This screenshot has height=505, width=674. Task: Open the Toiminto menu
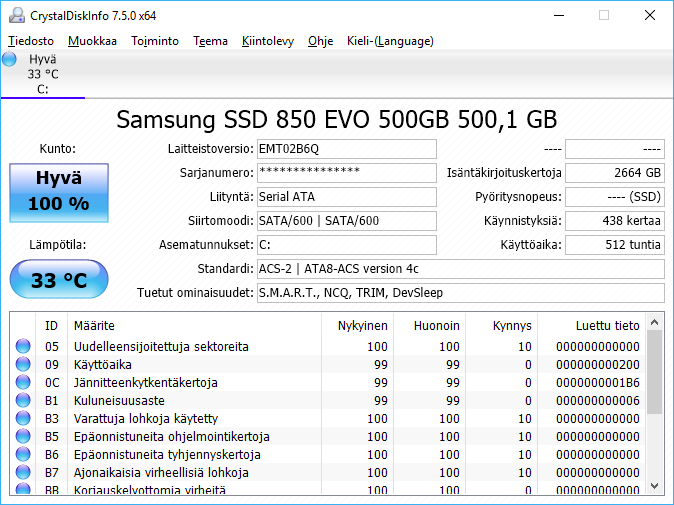(155, 41)
